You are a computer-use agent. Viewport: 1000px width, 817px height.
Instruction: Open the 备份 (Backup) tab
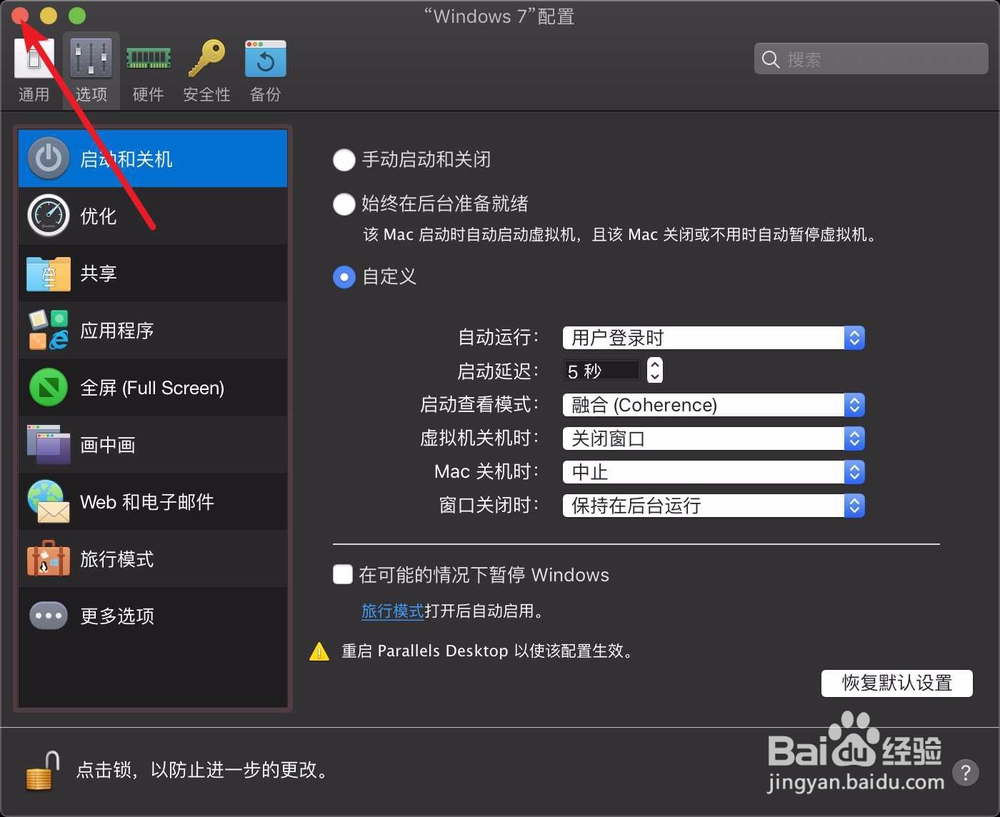[x=265, y=71]
